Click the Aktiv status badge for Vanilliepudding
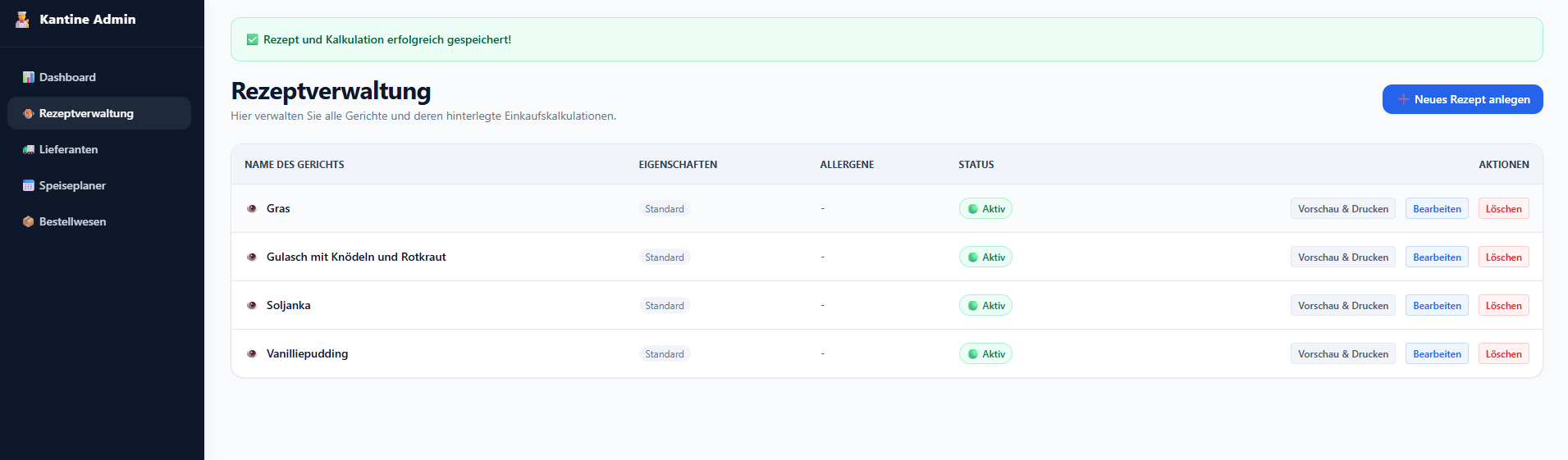Screen dimensions: 1568x460 tap(985, 353)
